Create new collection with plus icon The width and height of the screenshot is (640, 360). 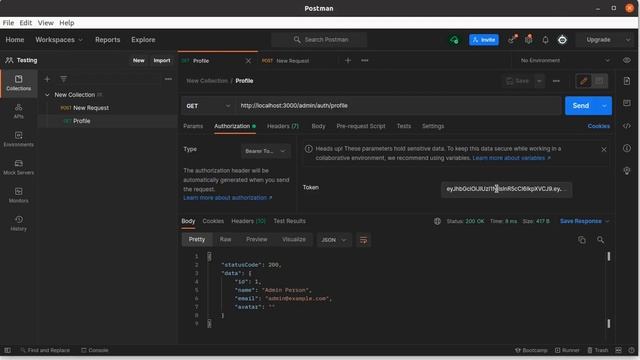coord(47,79)
